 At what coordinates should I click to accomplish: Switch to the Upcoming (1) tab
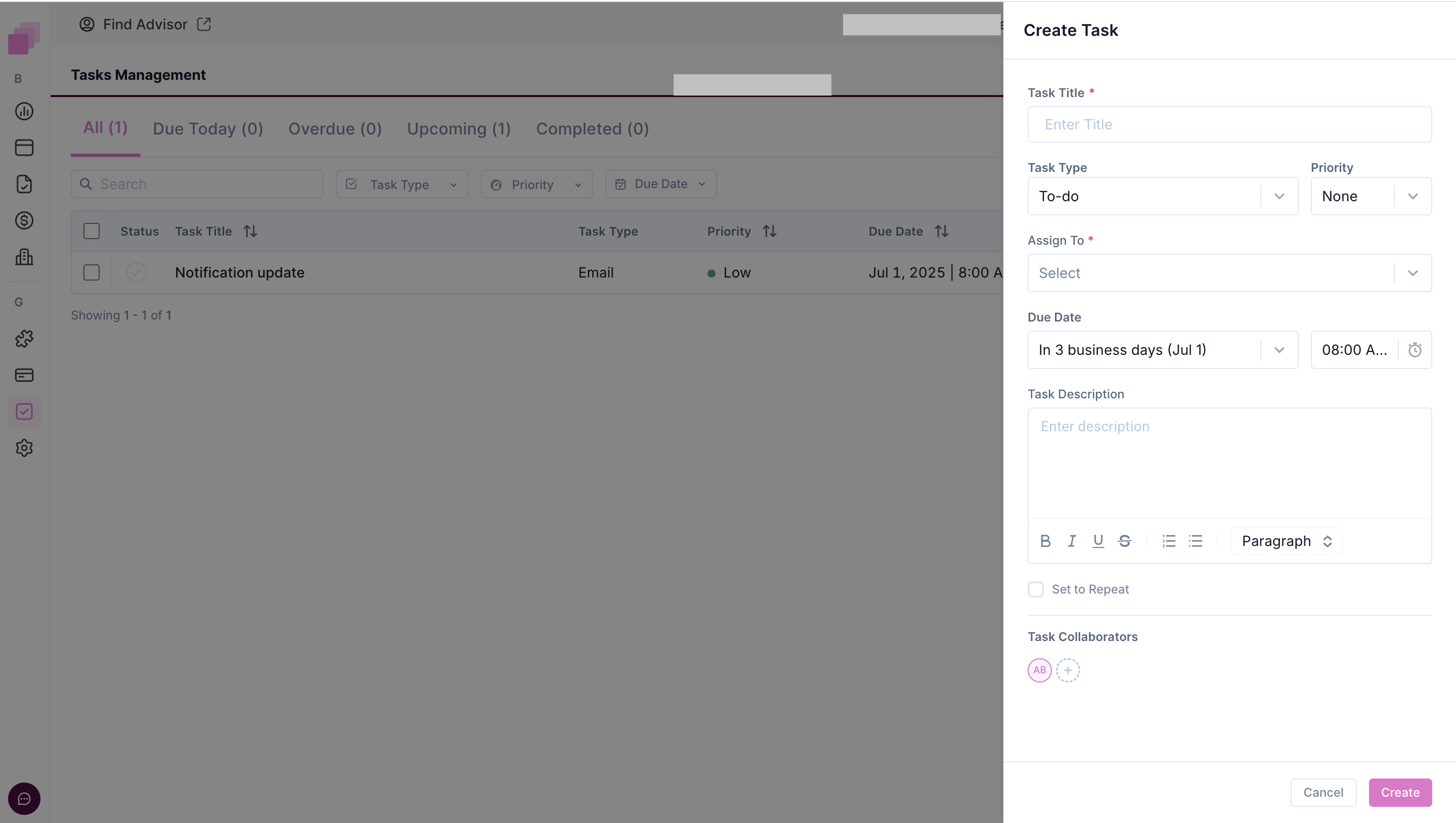point(459,129)
